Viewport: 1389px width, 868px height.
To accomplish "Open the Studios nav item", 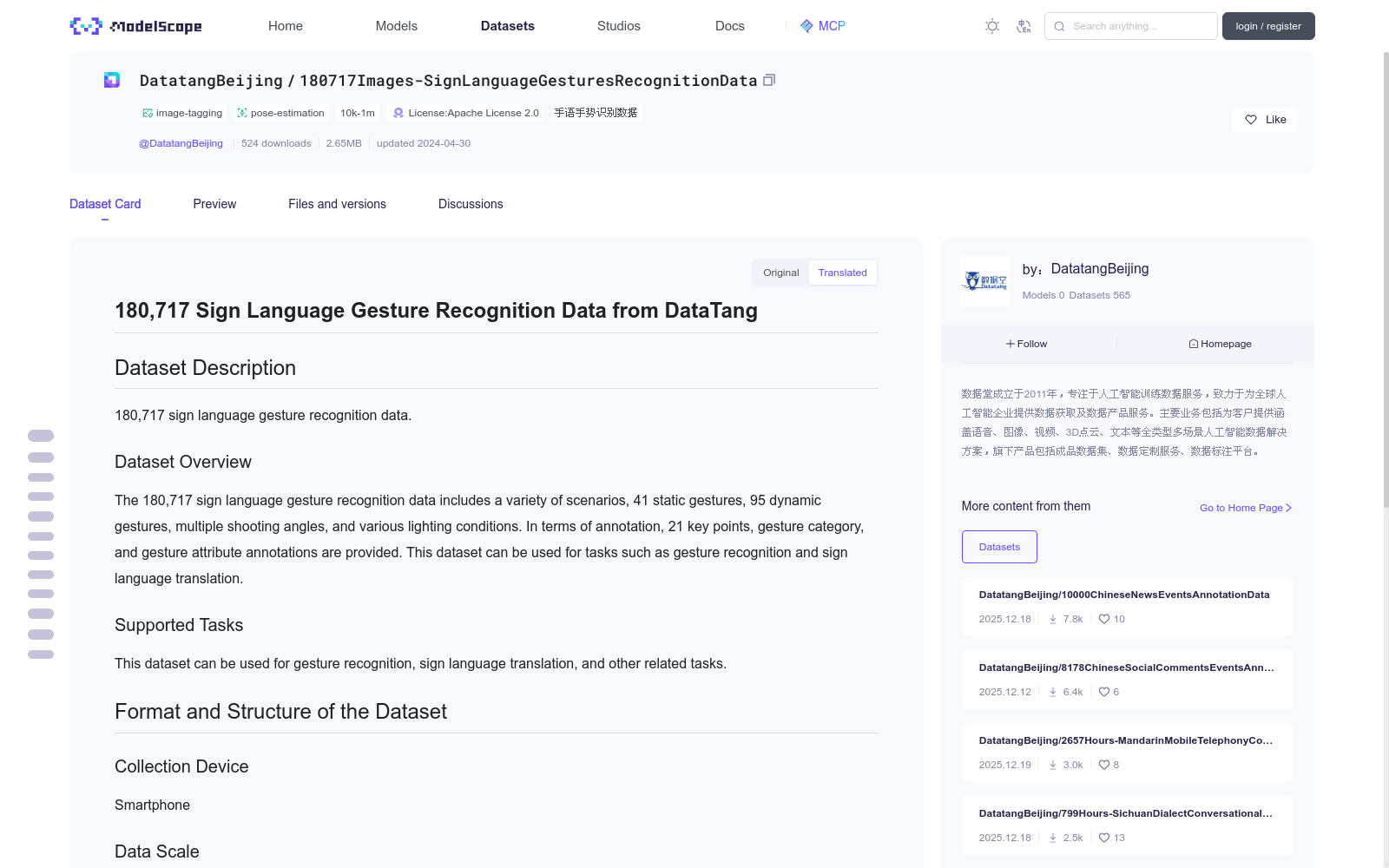I will (x=619, y=26).
